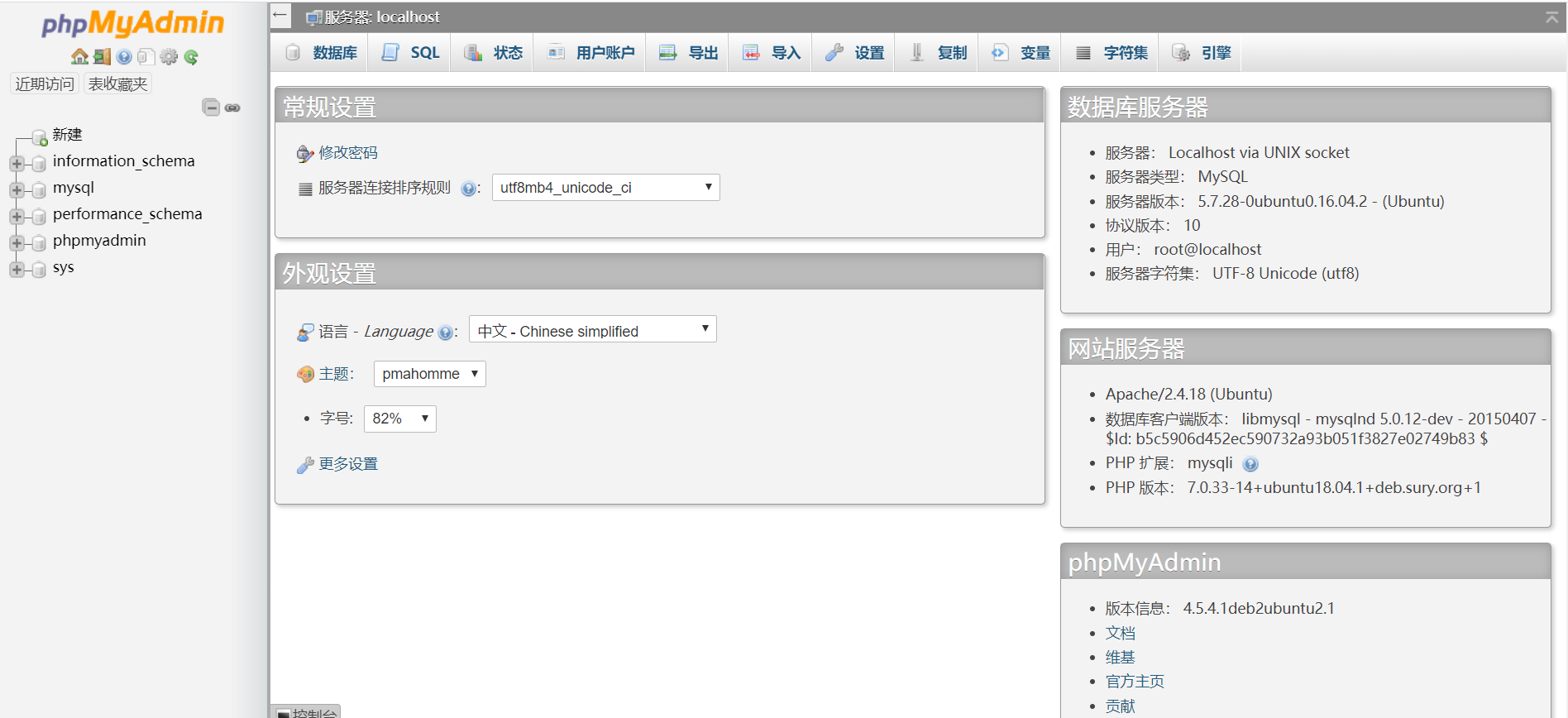Select sys in the database tree
1568x718 pixels.
pyautogui.click(x=64, y=267)
